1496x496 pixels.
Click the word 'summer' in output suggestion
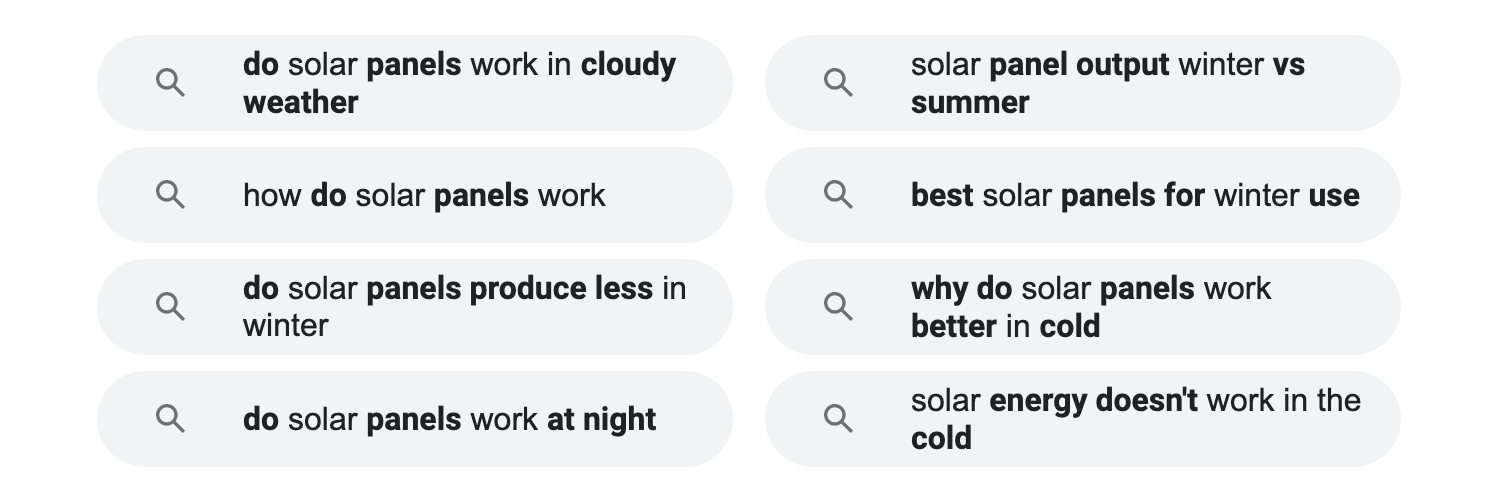coord(969,102)
